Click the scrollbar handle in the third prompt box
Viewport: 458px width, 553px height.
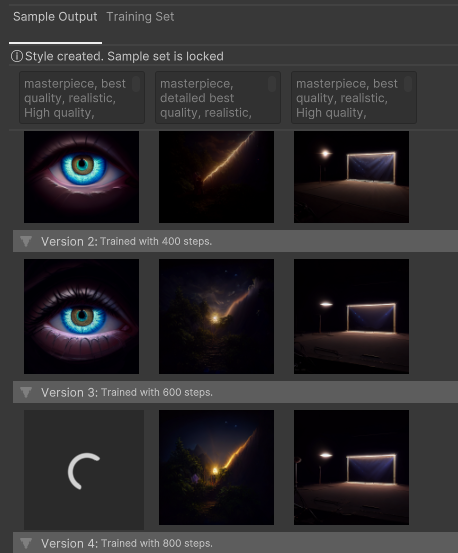pos(408,84)
